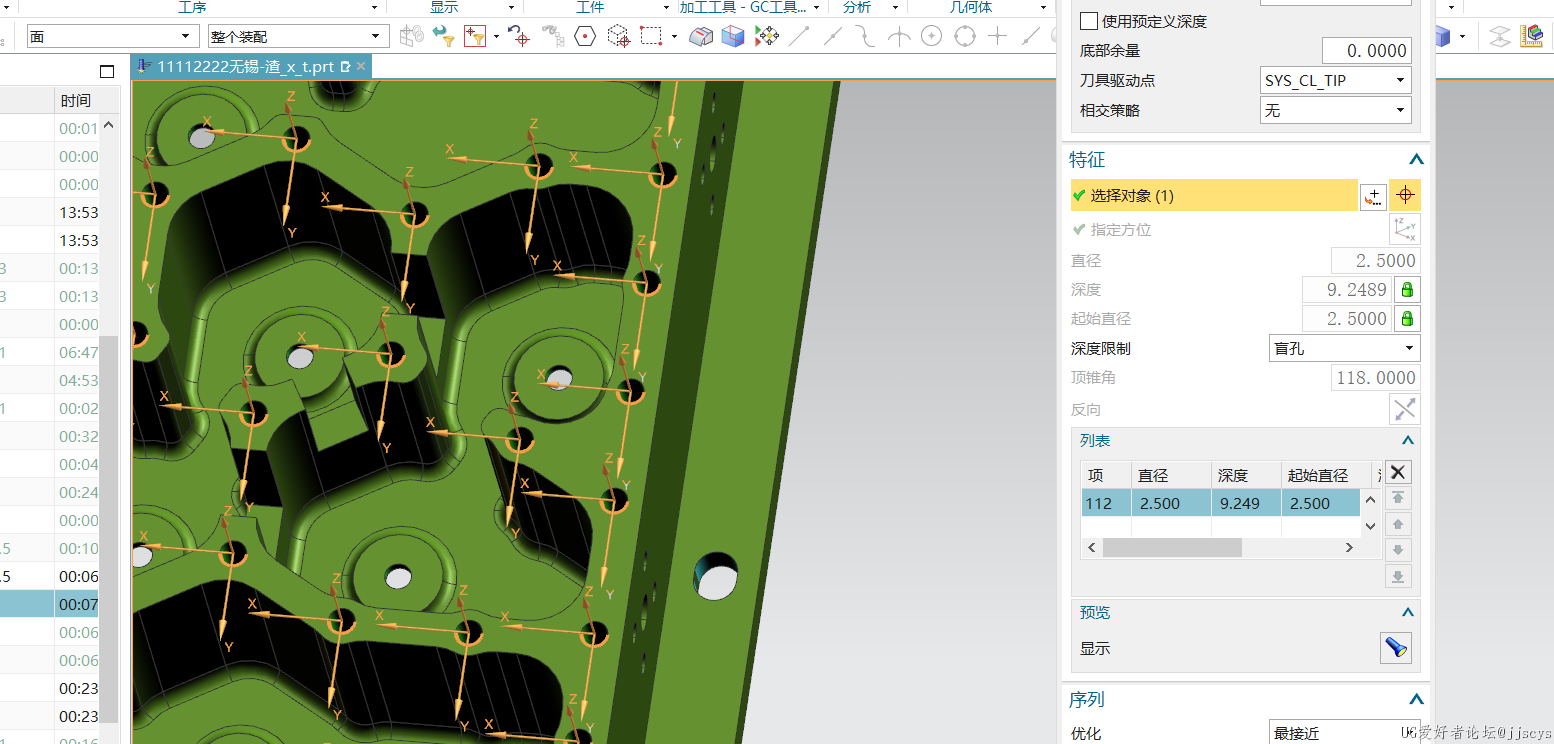Enable the endpoint snap icon
Image resolution: width=1554 pixels, height=744 pixels.
point(800,37)
